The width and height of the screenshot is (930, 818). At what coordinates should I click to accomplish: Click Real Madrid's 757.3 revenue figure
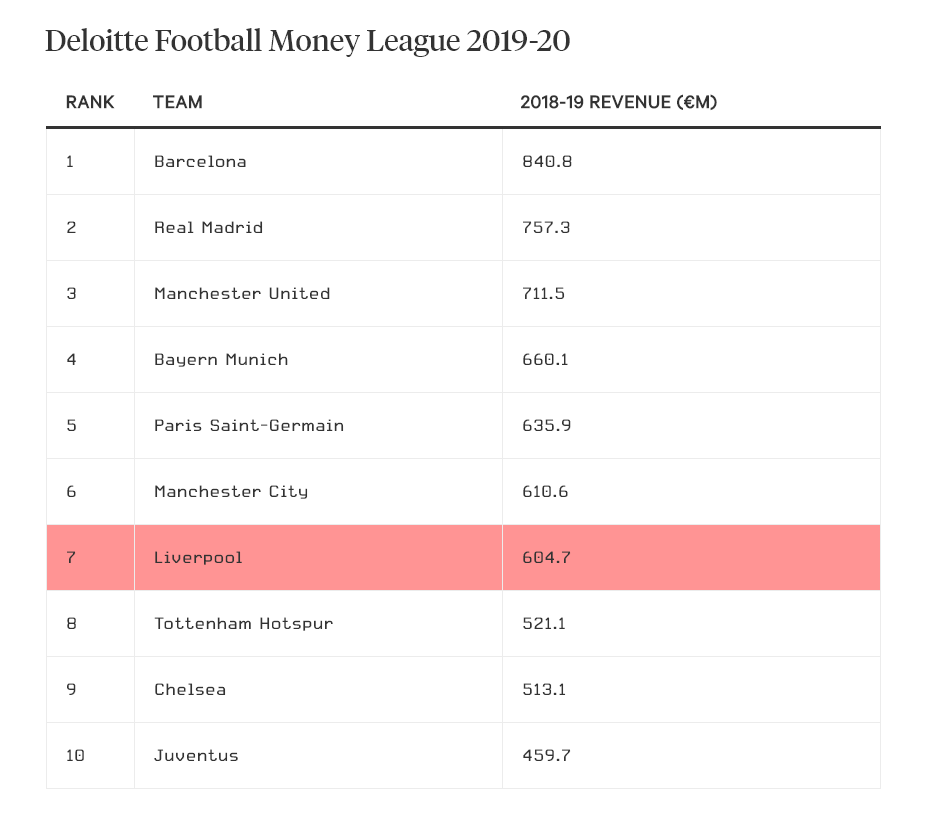tap(546, 228)
